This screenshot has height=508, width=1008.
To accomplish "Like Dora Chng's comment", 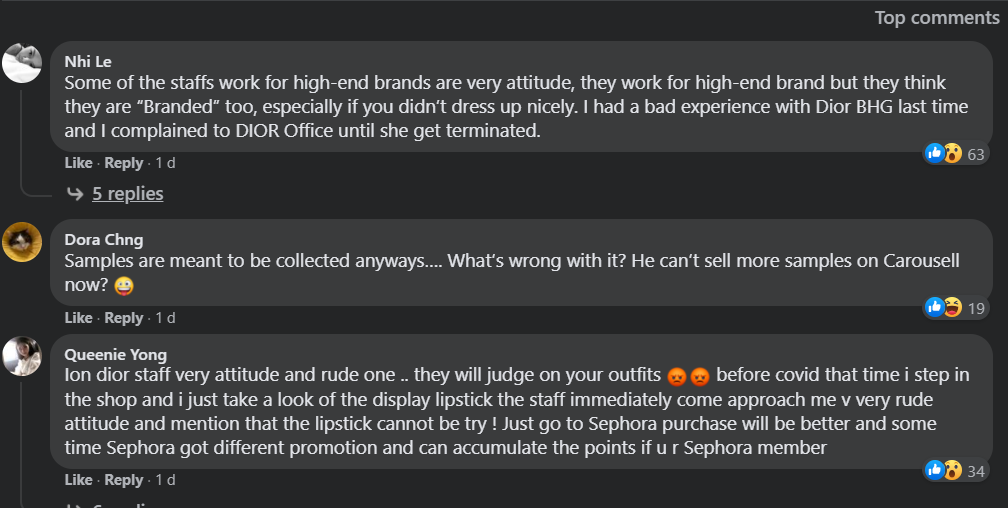I will [x=78, y=318].
